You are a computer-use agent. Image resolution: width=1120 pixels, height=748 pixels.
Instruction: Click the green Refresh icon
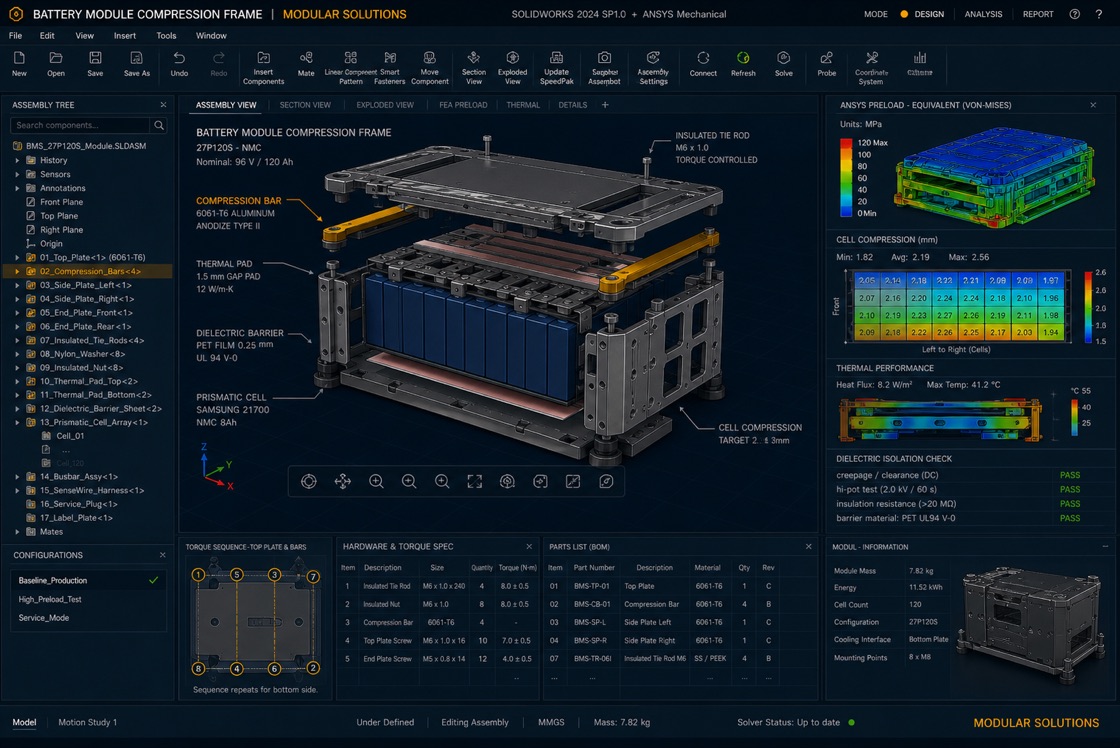pyautogui.click(x=743, y=58)
